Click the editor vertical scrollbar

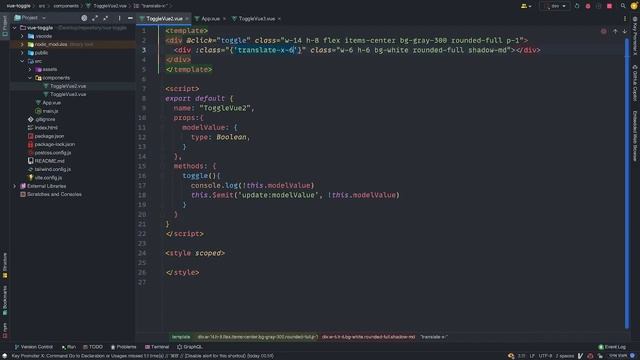(627, 184)
